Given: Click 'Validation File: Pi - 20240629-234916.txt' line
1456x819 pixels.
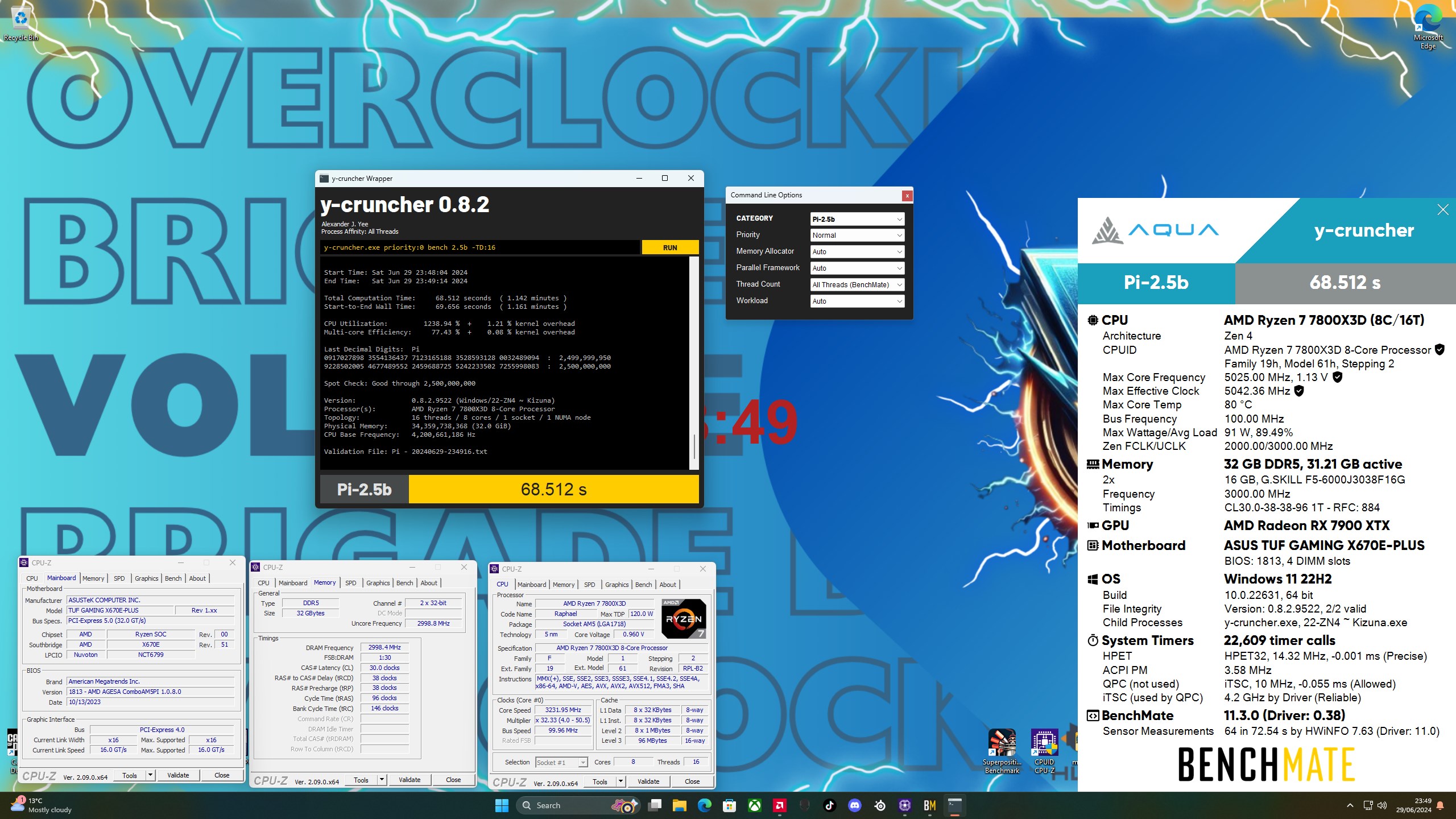Looking at the screenshot, I should pyautogui.click(x=406, y=452).
